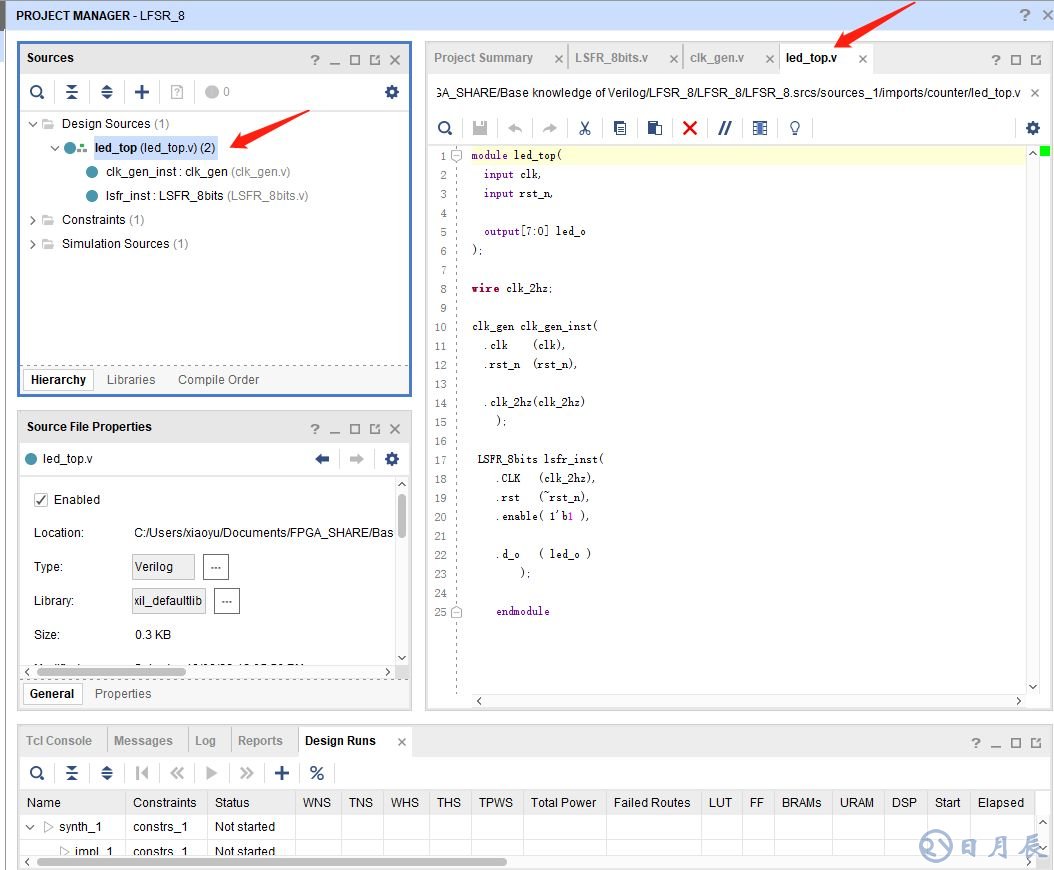Switch to the clk_gen.v editor tab
Image resolution: width=1054 pixels, height=870 pixels.
[717, 58]
